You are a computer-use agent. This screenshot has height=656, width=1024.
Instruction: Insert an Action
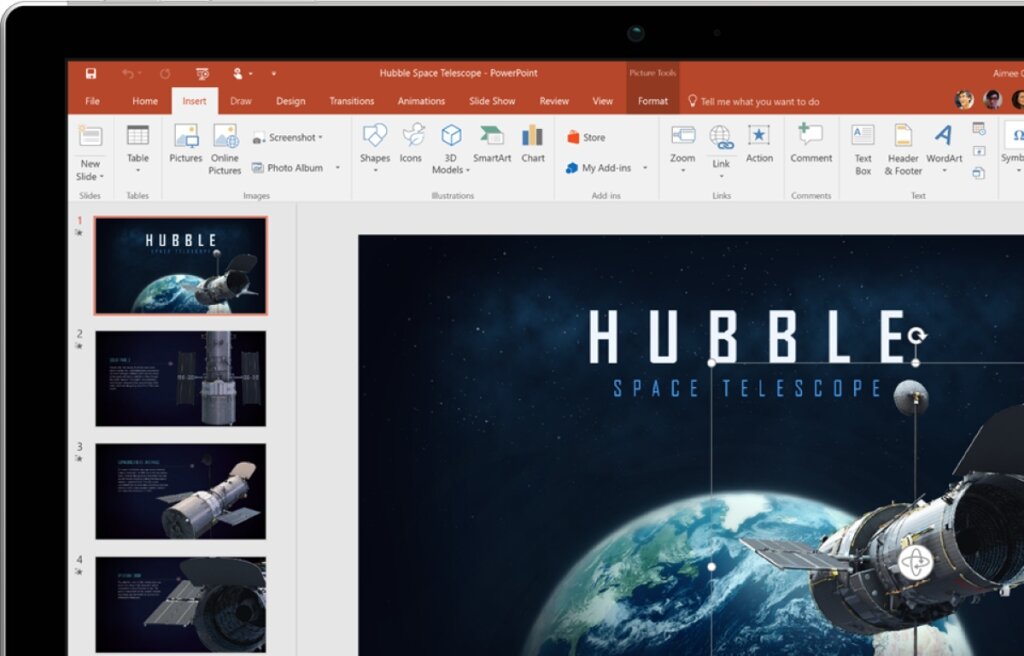point(759,143)
